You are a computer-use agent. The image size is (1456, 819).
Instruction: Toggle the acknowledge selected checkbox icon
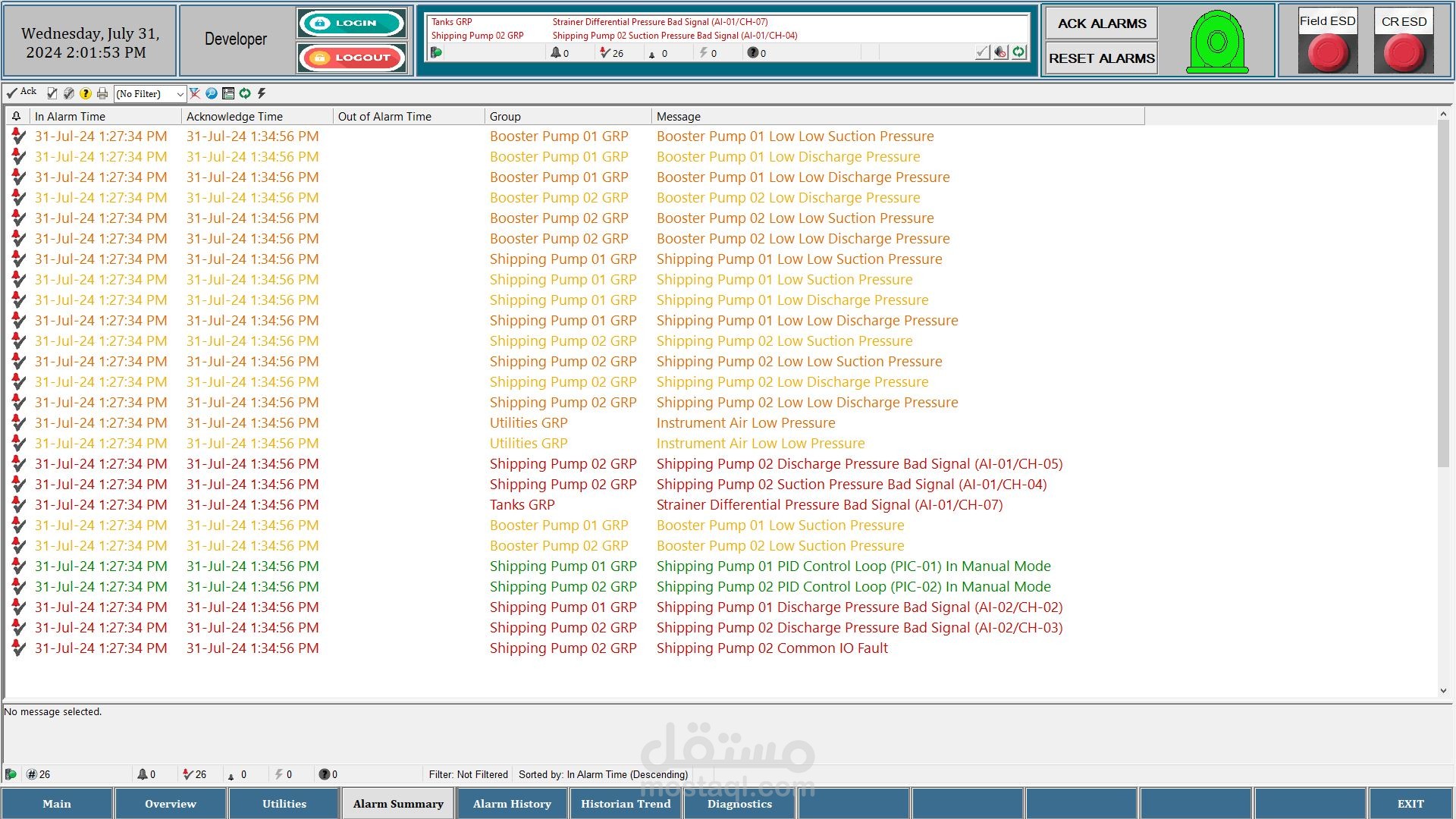pyautogui.click(x=52, y=93)
